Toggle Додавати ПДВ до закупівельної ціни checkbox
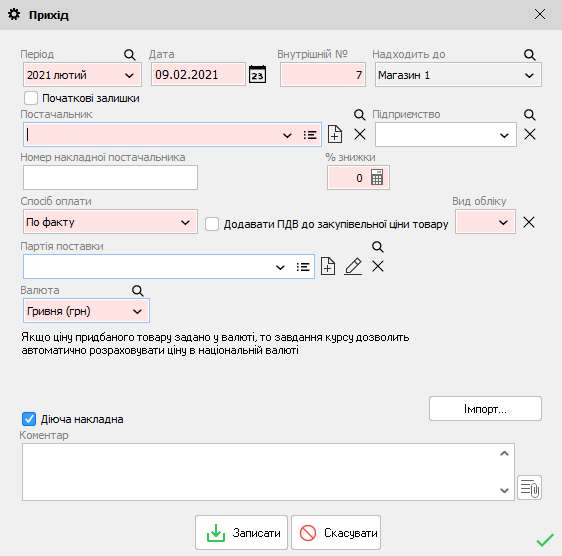The image size is (562, 556). coord(212,224)
